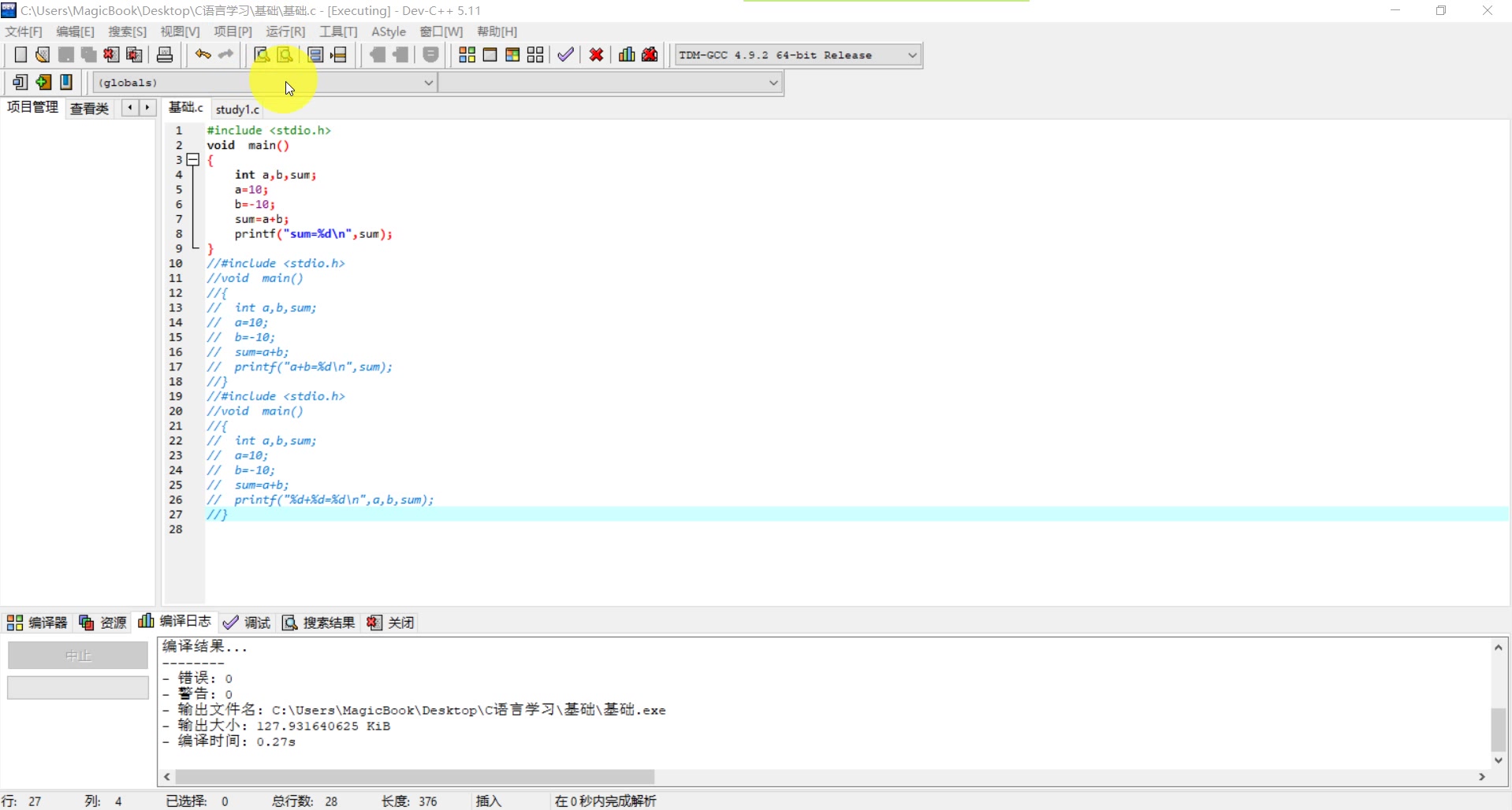
Task: Open the 运行[R] menu
Action: click(x=285, y=32)
